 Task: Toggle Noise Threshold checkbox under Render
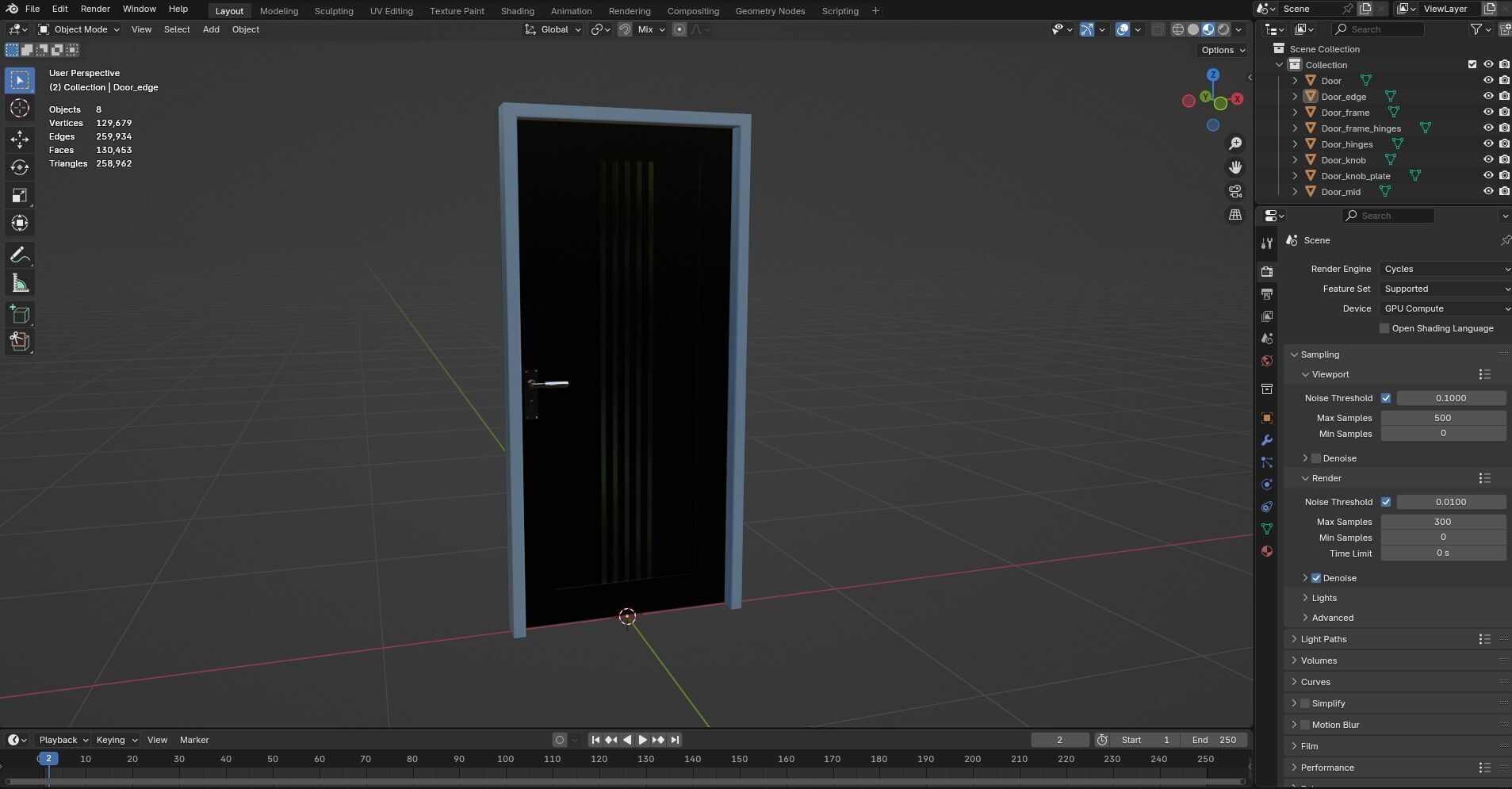point(1386,502)
